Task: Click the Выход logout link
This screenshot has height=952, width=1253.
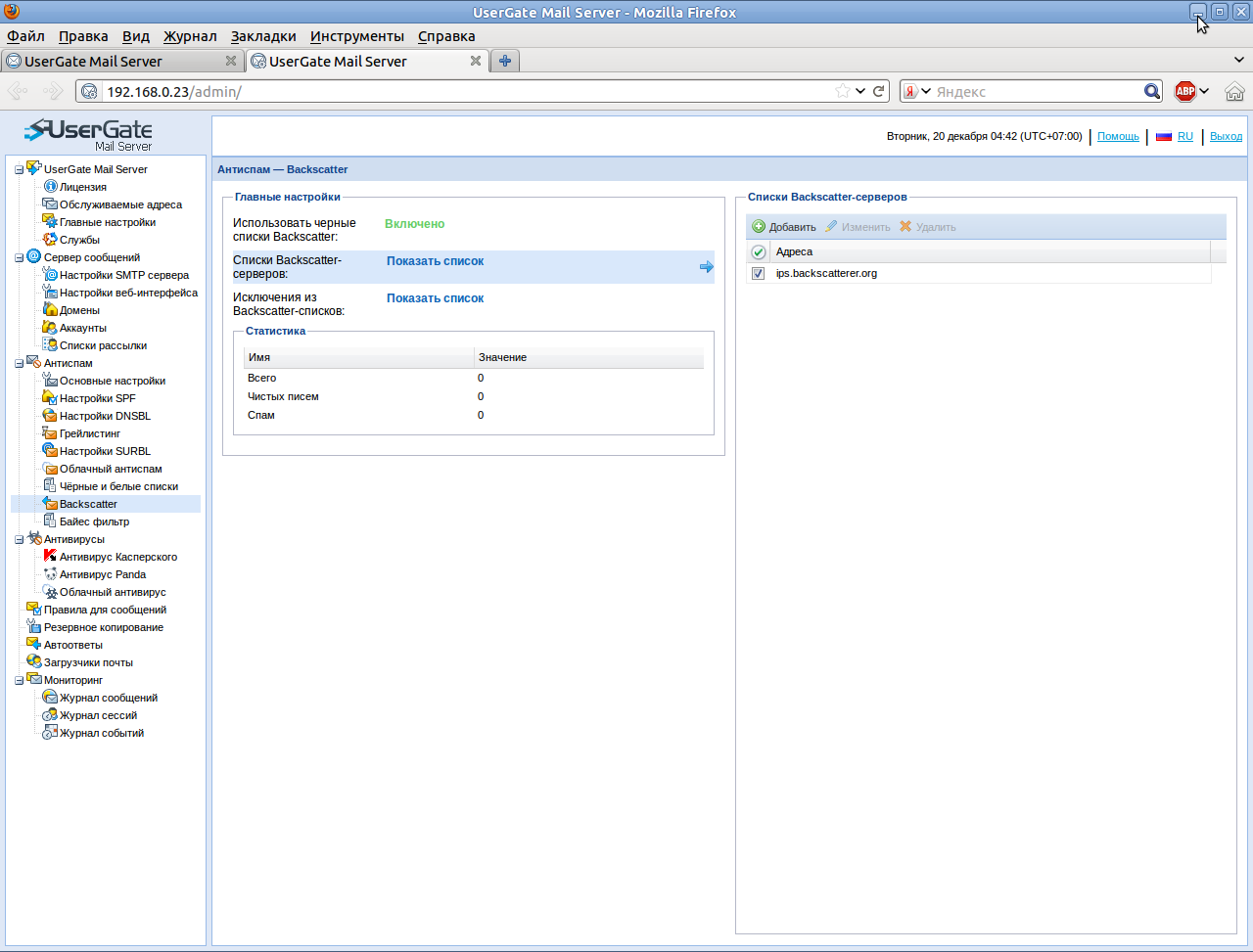Action: [1226, 137]
